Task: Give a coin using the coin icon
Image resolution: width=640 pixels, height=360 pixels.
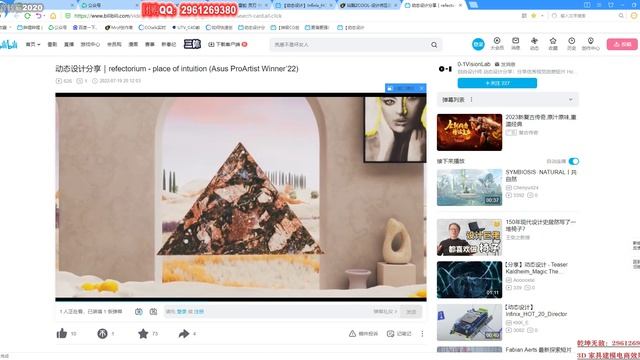Action: pyautogui.click(x=102, y=333)
